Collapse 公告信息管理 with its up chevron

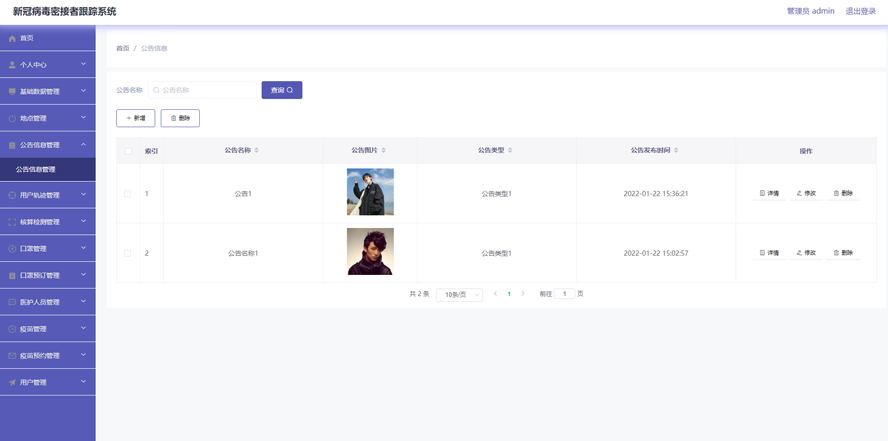tap(83, 144)
